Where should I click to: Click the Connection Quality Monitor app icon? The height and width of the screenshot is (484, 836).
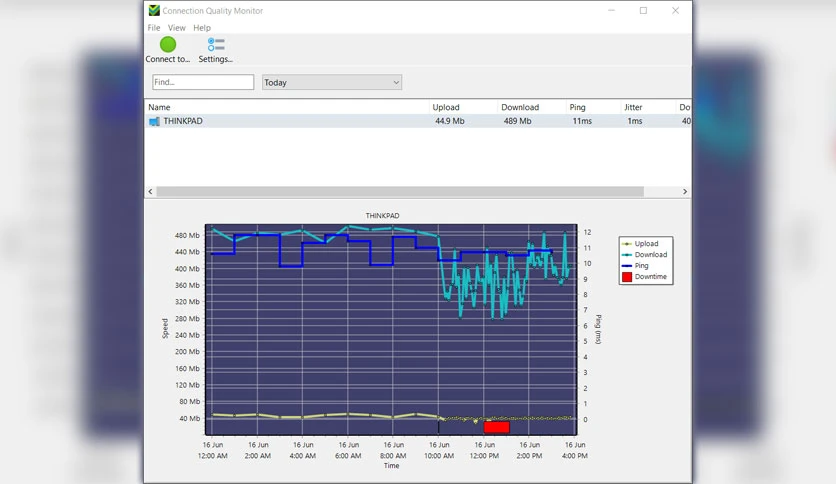[x=154, y=11]
